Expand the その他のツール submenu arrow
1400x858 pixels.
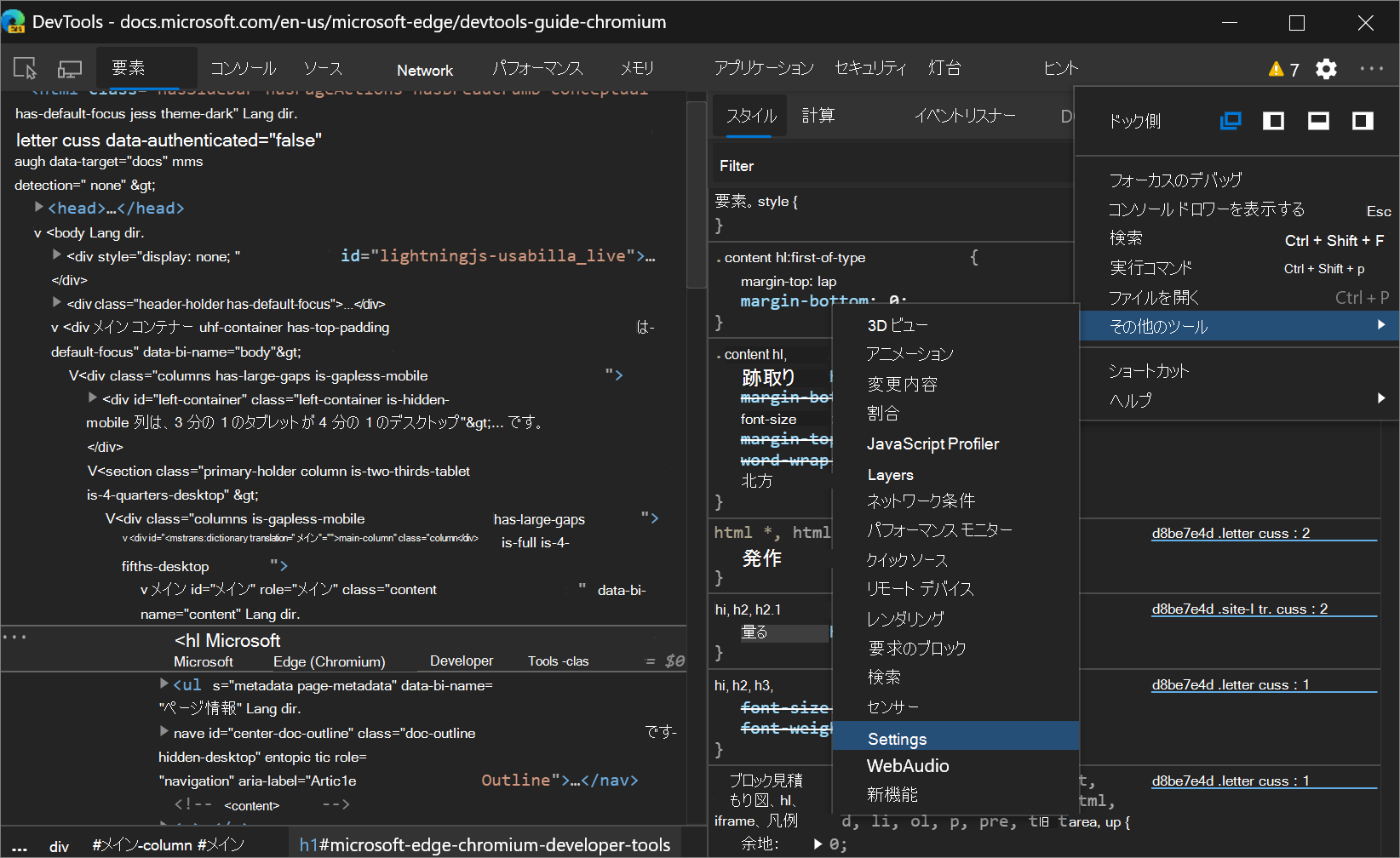coord(1380,324)
